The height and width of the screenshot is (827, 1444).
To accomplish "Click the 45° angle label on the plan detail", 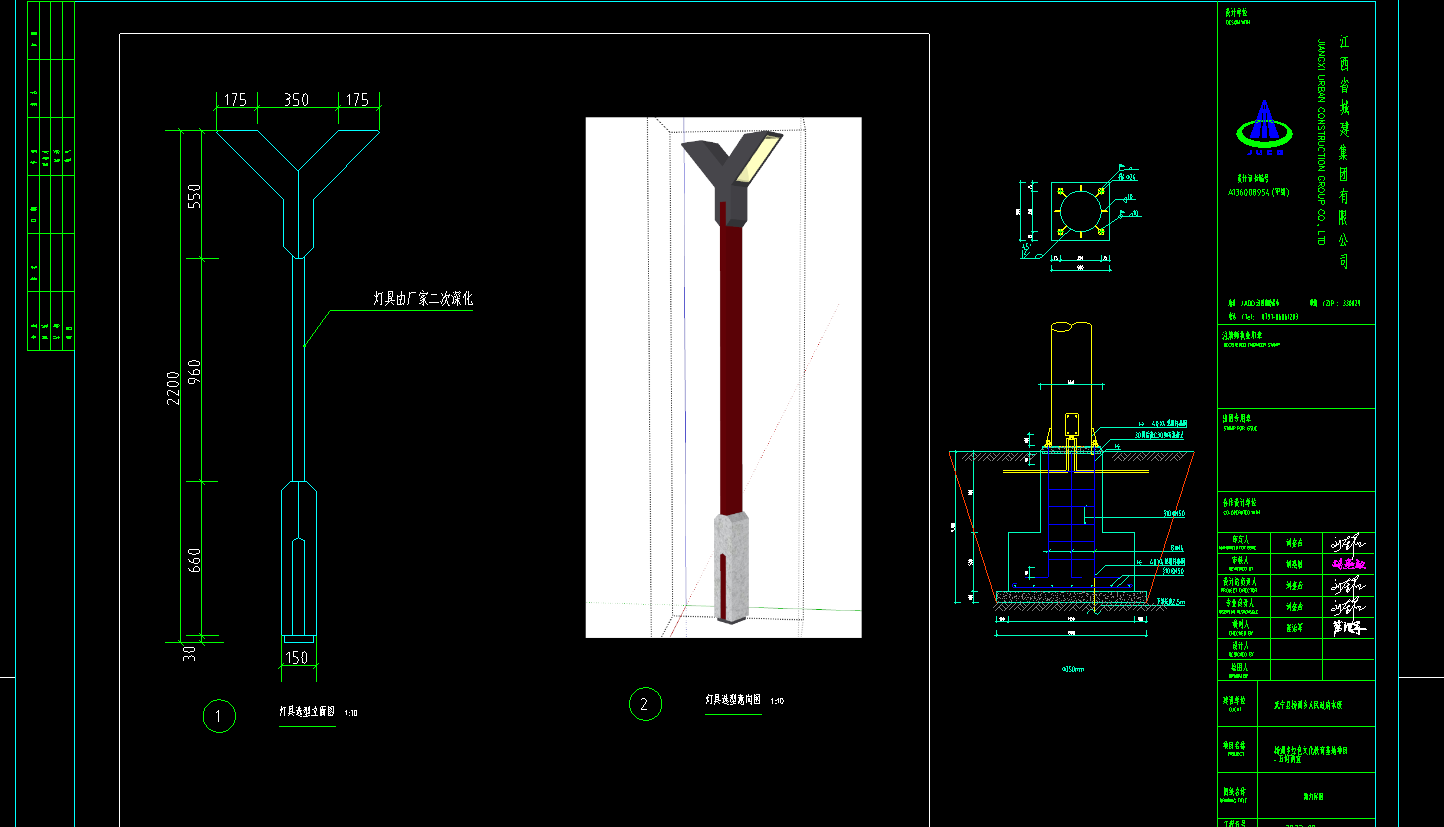I will [x=1027, y=245].
